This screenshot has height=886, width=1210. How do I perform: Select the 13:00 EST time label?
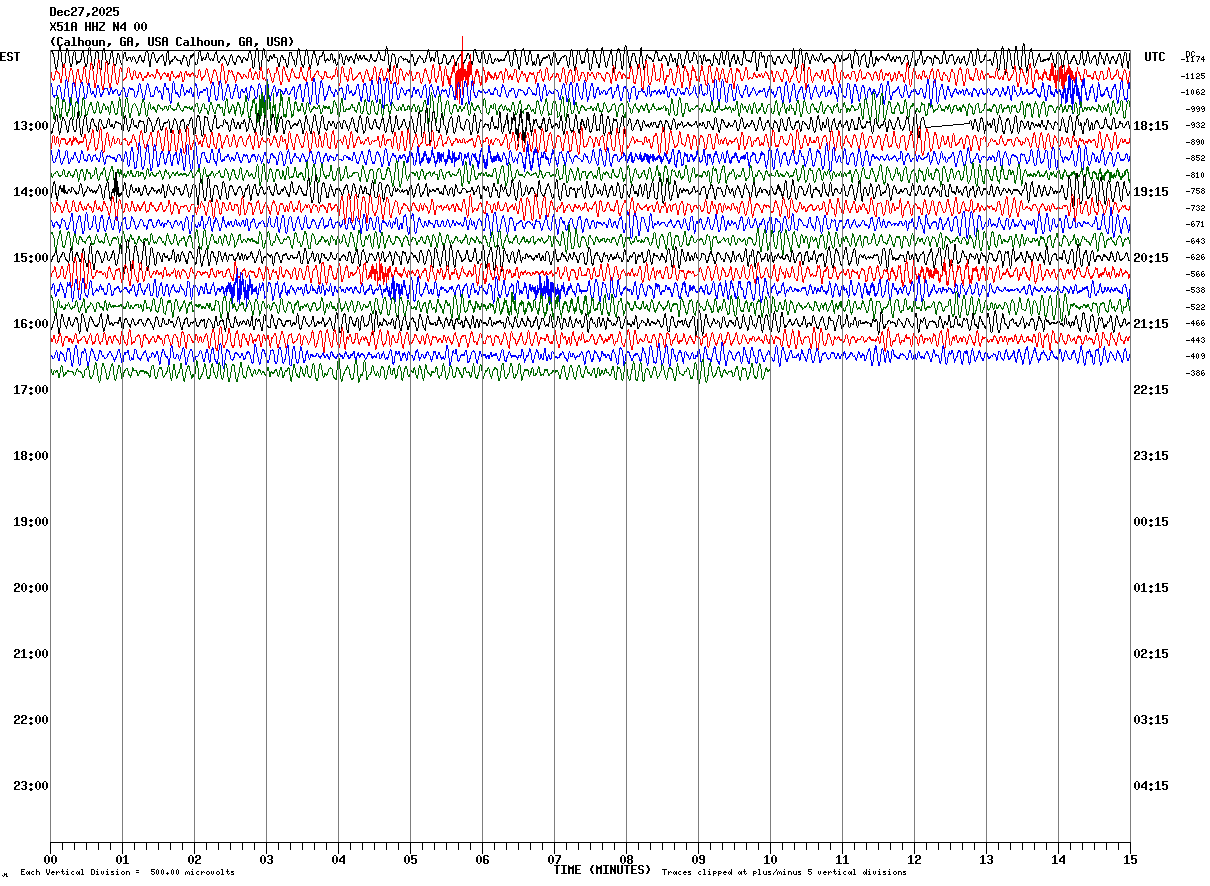click(x=31, y=126)
